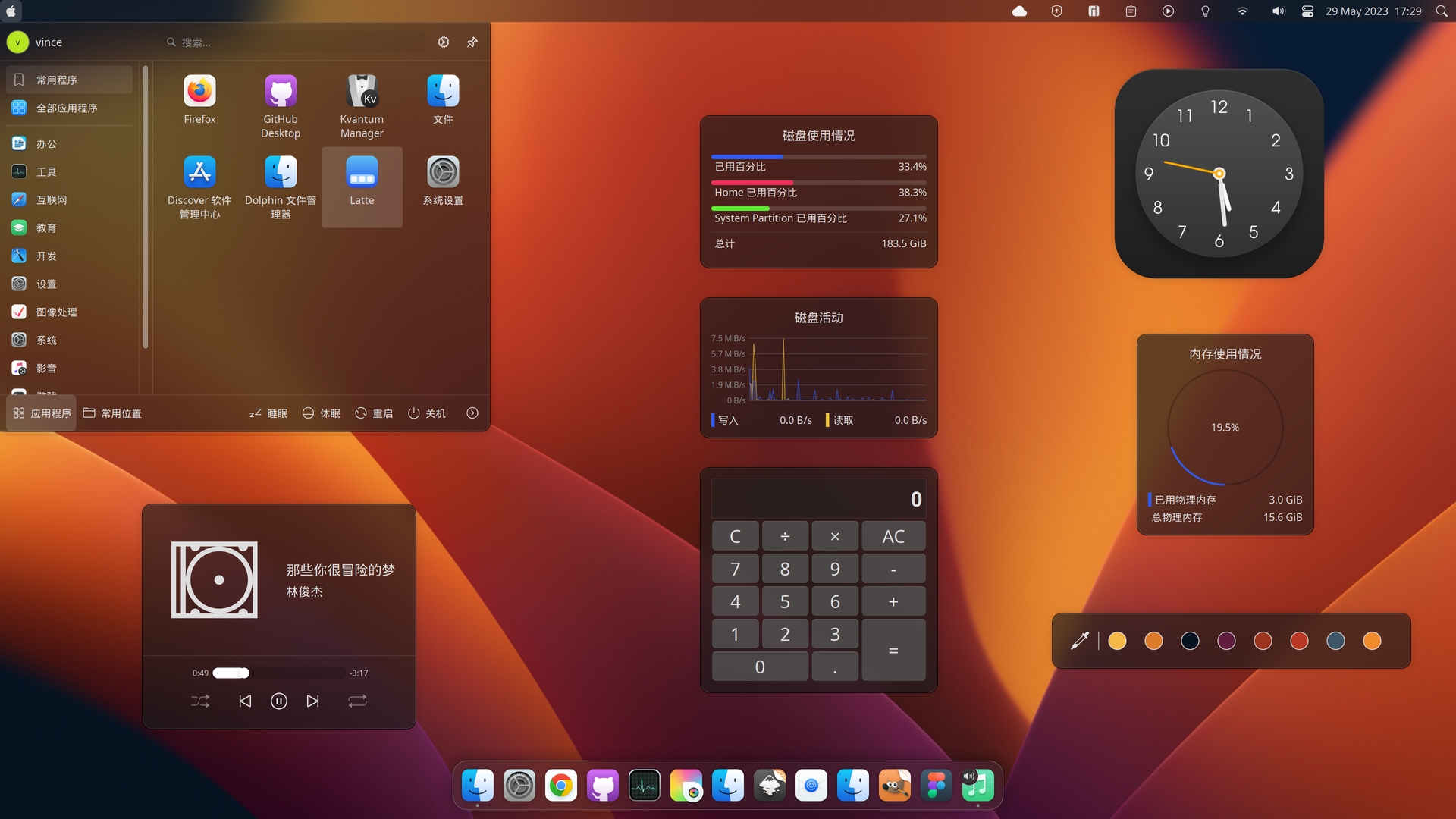The image size is (1456, 819).
Task: Click the equals key on calculator
Action: 893,650
